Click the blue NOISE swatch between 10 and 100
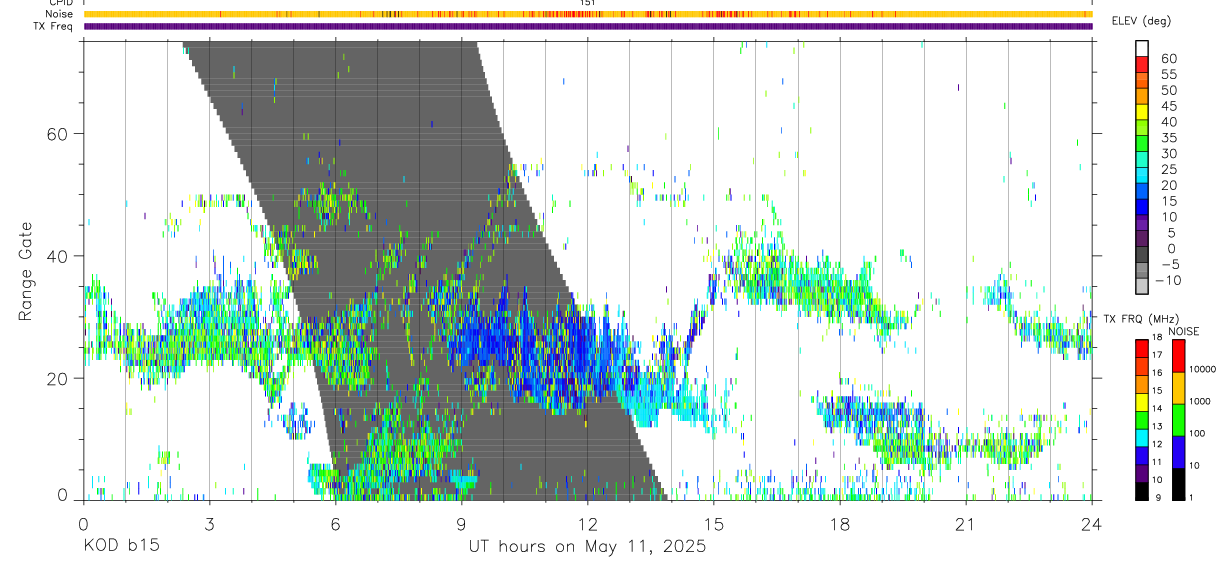Viewport: 1228px width, 567px height. tap(1179, 451)
